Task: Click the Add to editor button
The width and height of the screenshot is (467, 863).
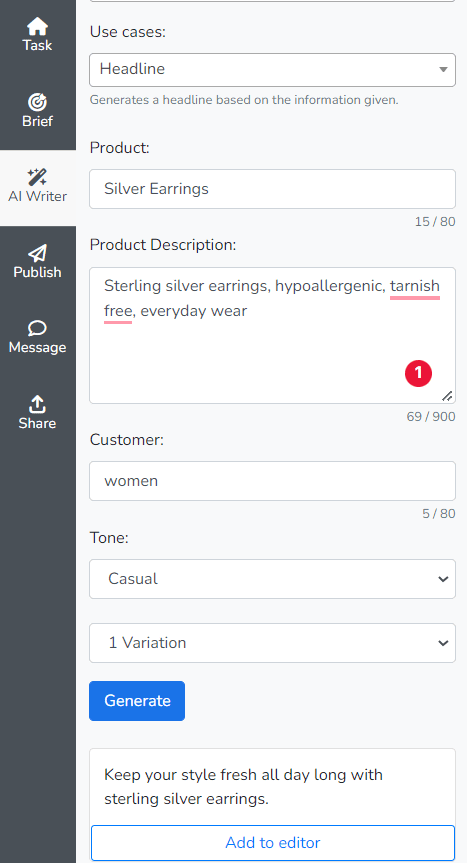Action: tap(273, 843)
